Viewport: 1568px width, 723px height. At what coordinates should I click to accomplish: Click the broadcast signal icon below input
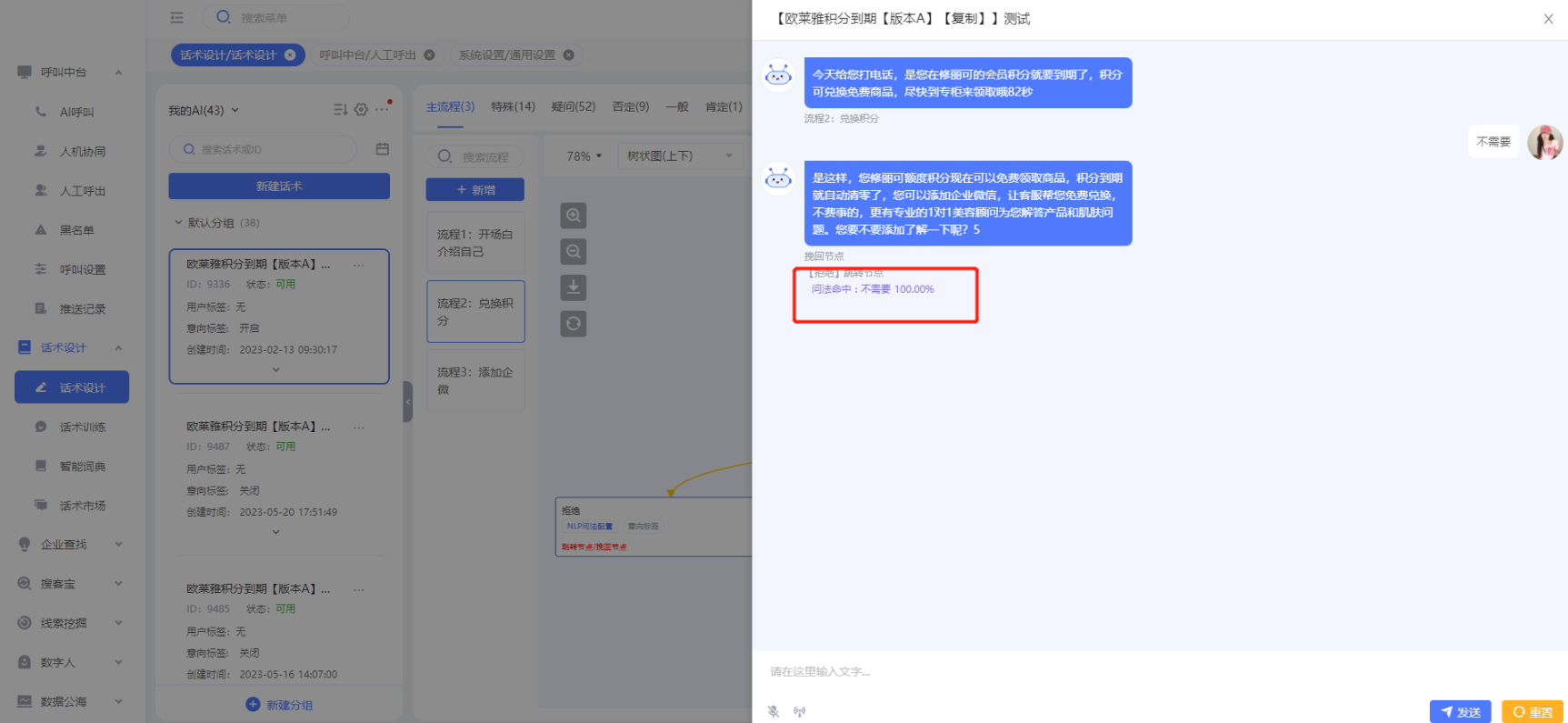coord(799,712)
